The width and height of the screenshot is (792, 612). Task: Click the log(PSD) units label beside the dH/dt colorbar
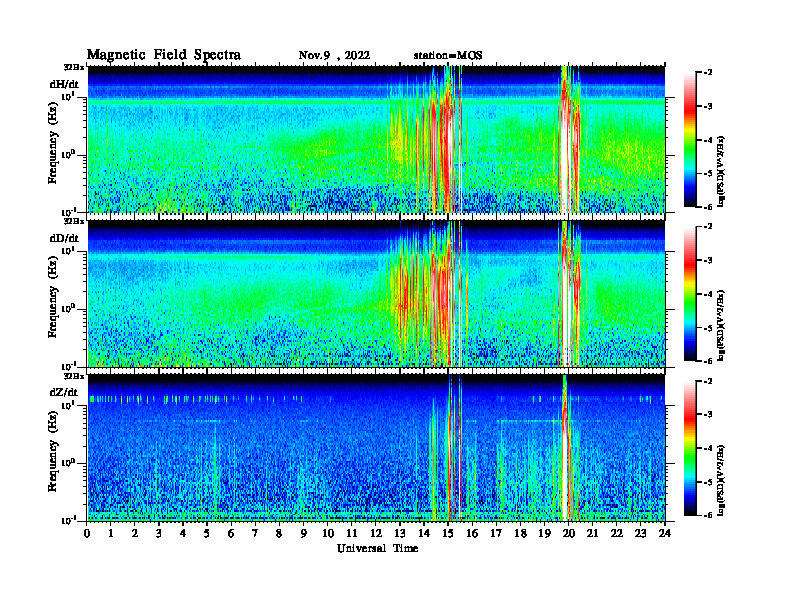pyautogui.click(x=721, y=171)
